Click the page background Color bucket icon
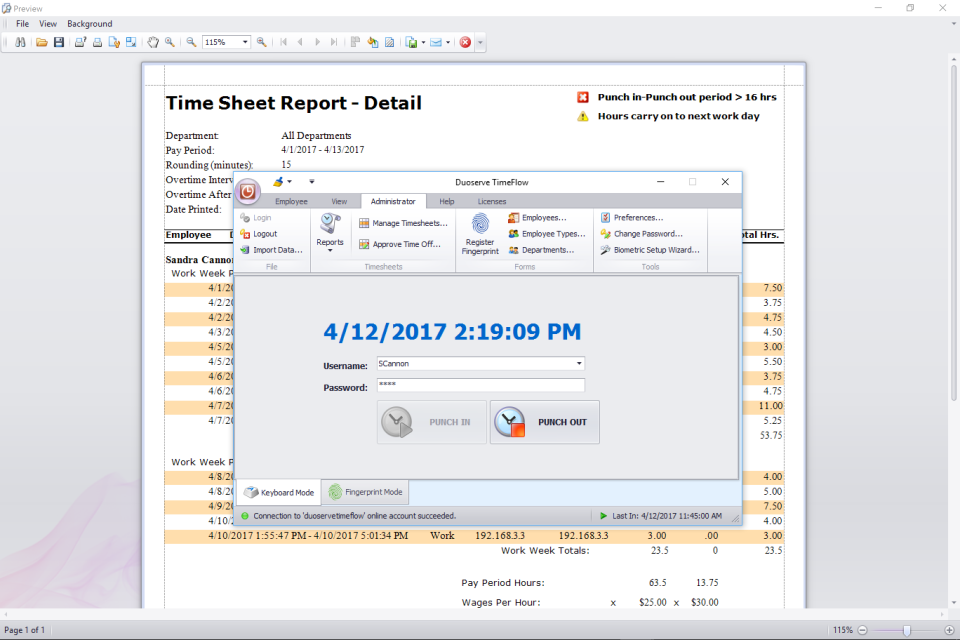 [x=372, y=42]
